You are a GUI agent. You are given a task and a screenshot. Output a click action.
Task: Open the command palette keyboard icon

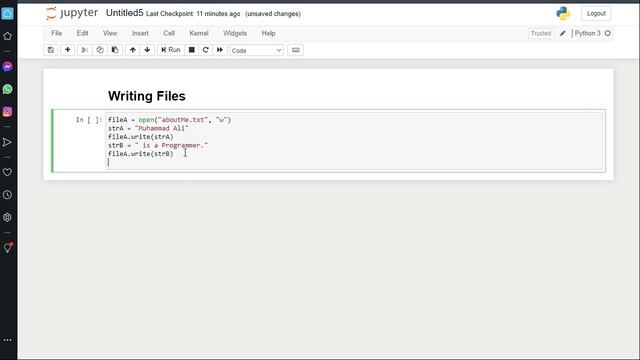click(x=296, y=50)
